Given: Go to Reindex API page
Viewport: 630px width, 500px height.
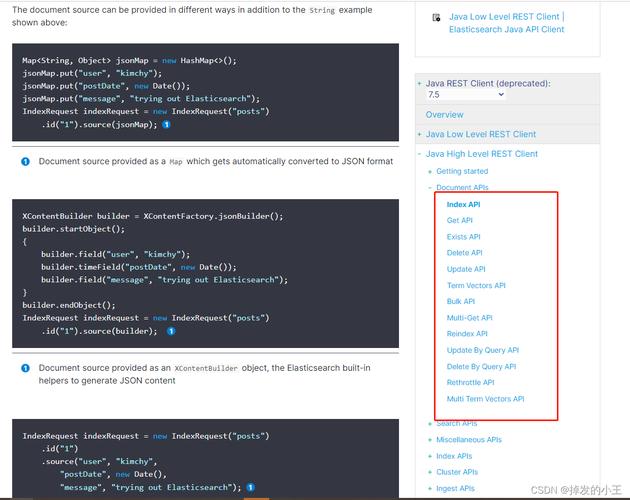Looking at the screenshot, I should pos(467,334).
